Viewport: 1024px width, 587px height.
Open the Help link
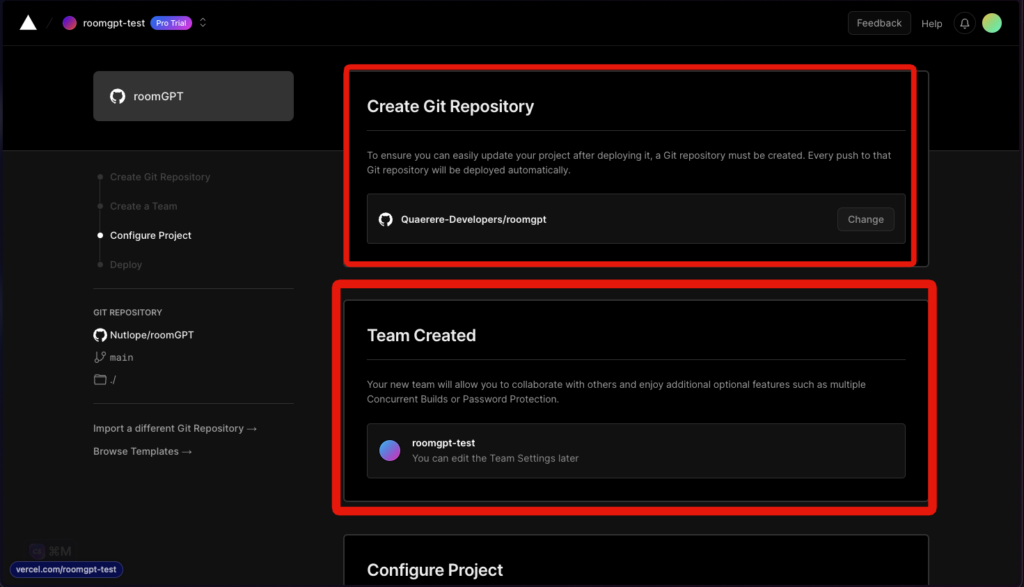[931, 23]
